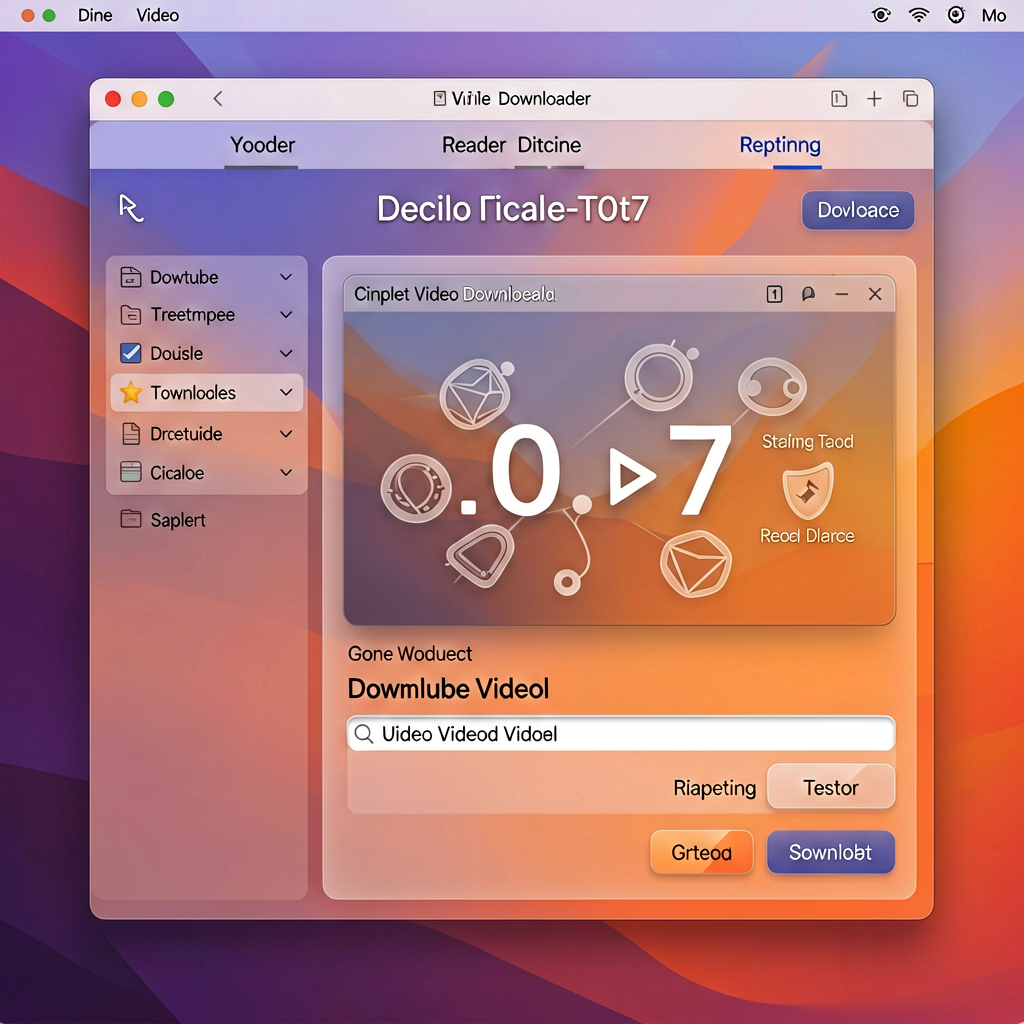Switch to the Reptinng tab

[780, 145]
